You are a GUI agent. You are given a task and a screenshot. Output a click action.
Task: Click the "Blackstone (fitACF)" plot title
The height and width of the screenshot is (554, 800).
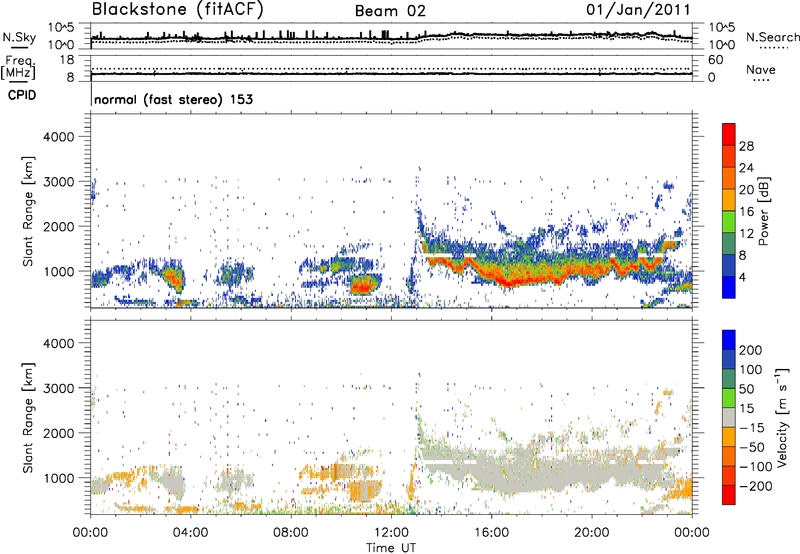[x=178, y=9]
